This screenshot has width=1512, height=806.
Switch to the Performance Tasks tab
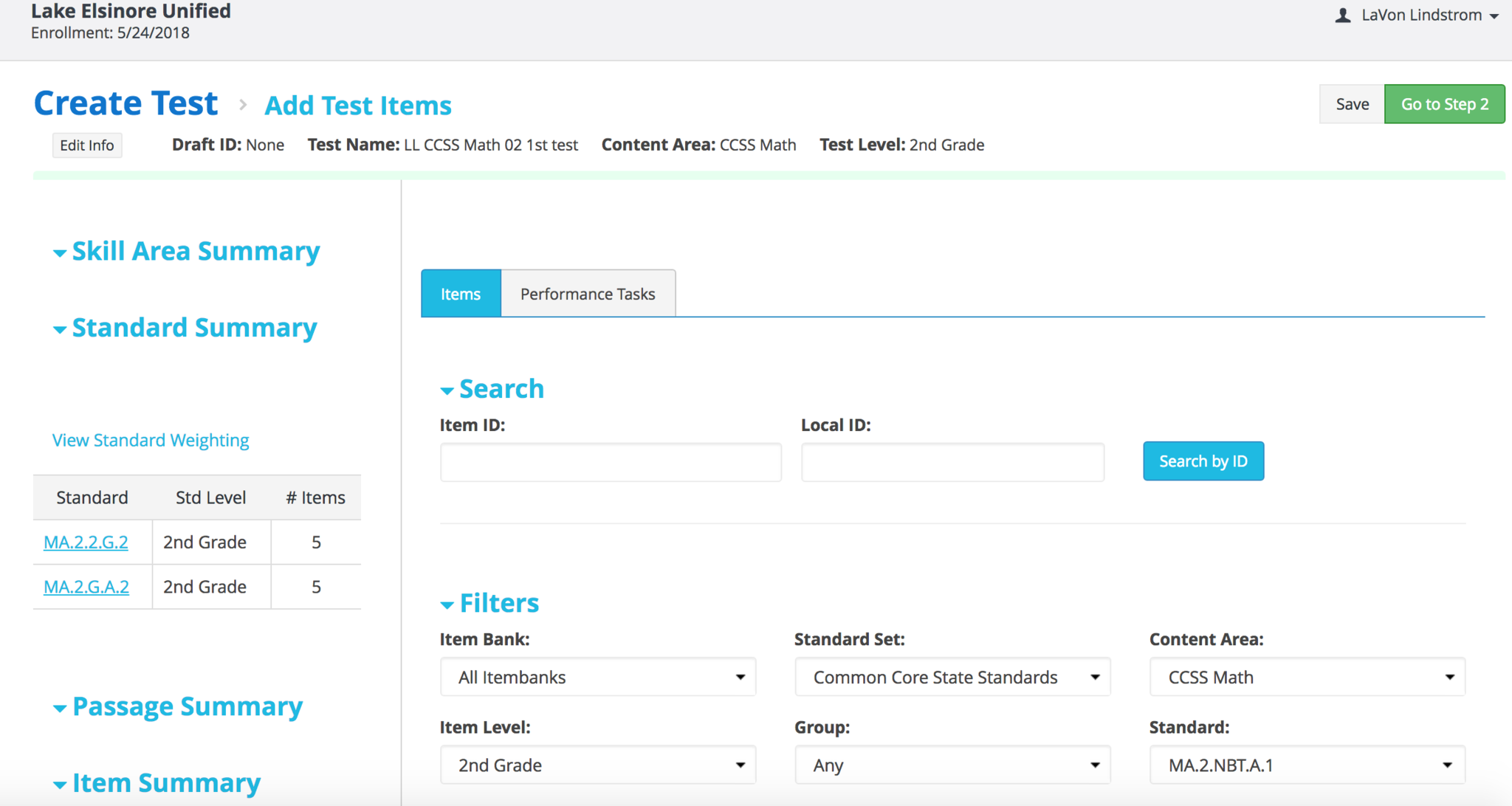588,294
